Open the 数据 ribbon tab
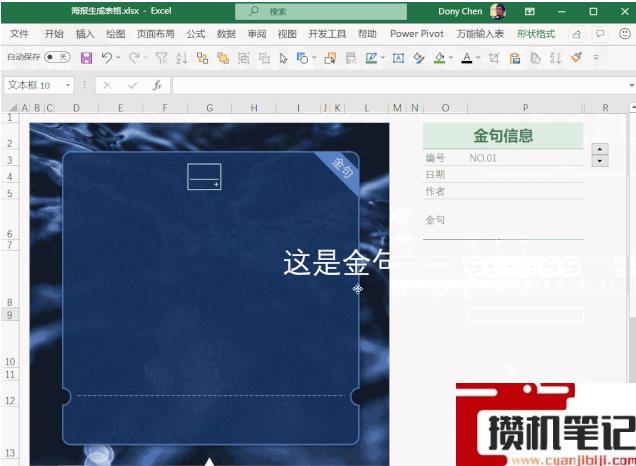Image resolution: width=636 pixels, height=466 pixels. tap(226, 34)
